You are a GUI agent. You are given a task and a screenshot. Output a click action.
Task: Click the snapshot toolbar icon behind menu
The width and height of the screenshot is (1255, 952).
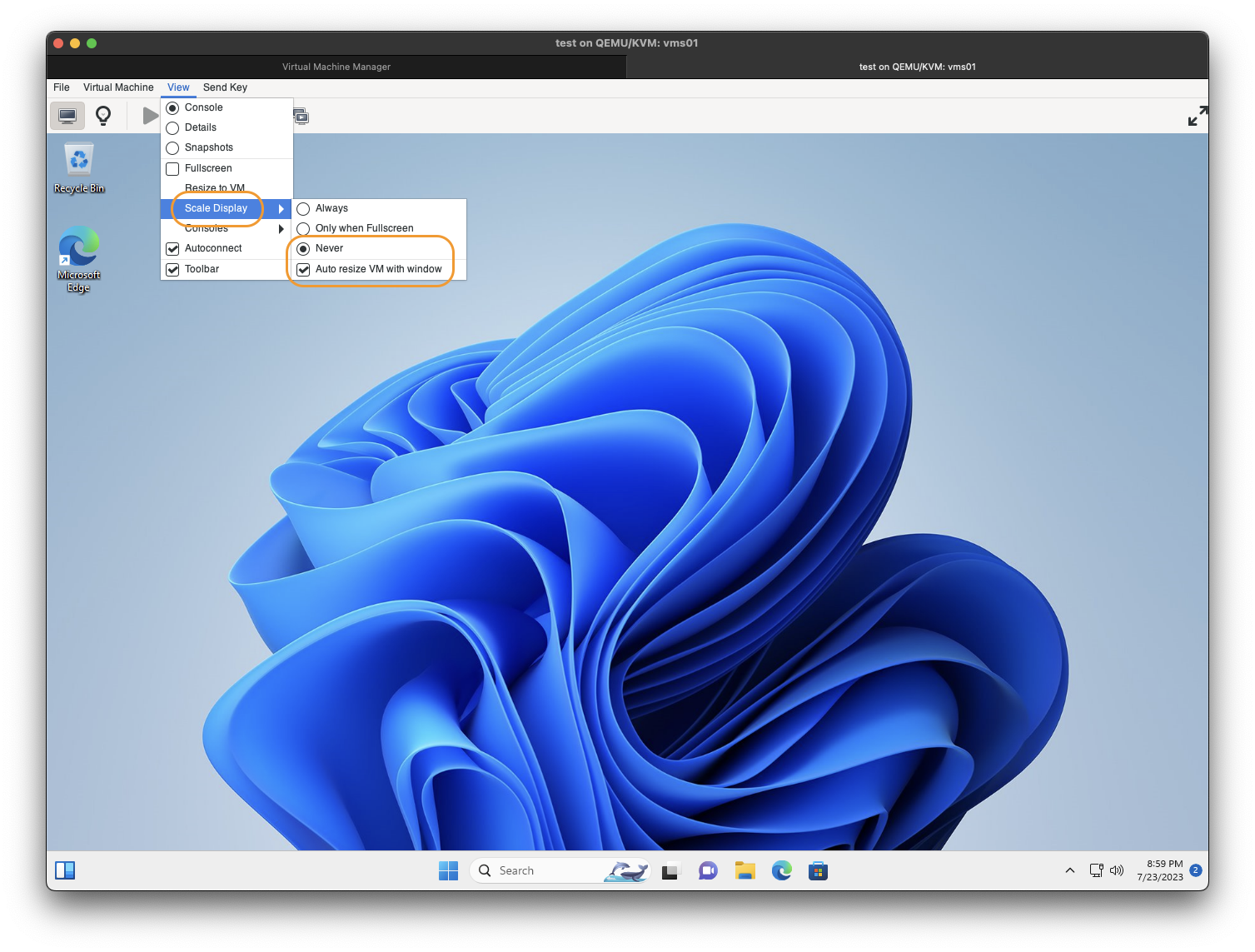click(301, 117)
